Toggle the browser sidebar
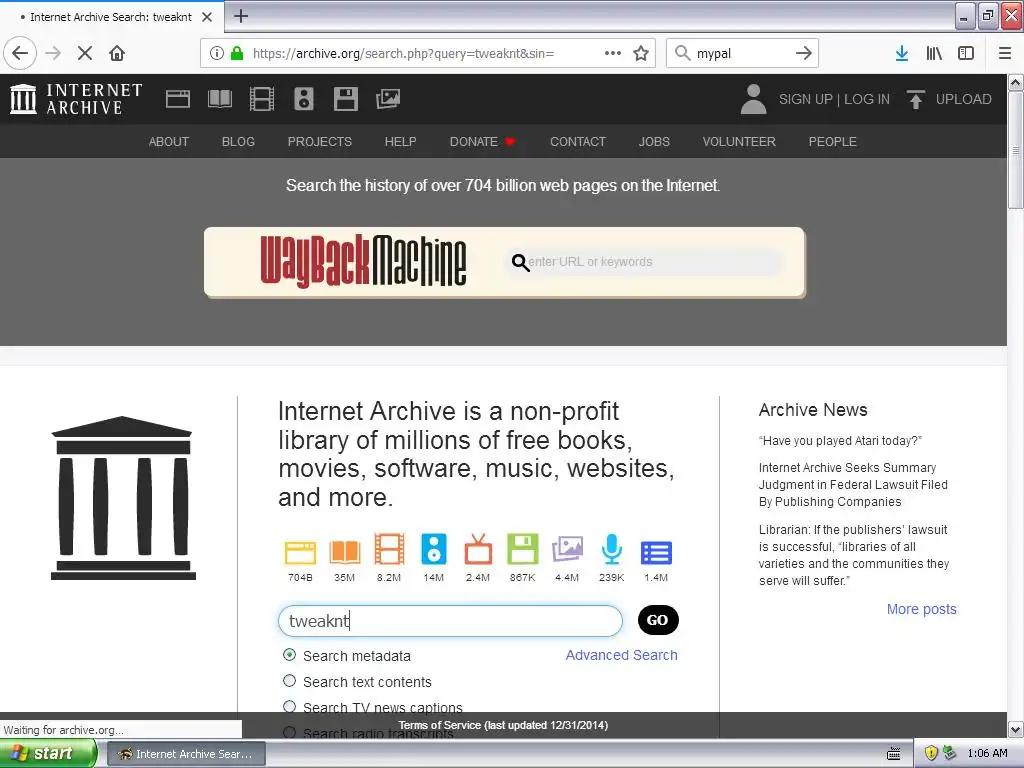The image size is (1024, 768). pos(966,53)
